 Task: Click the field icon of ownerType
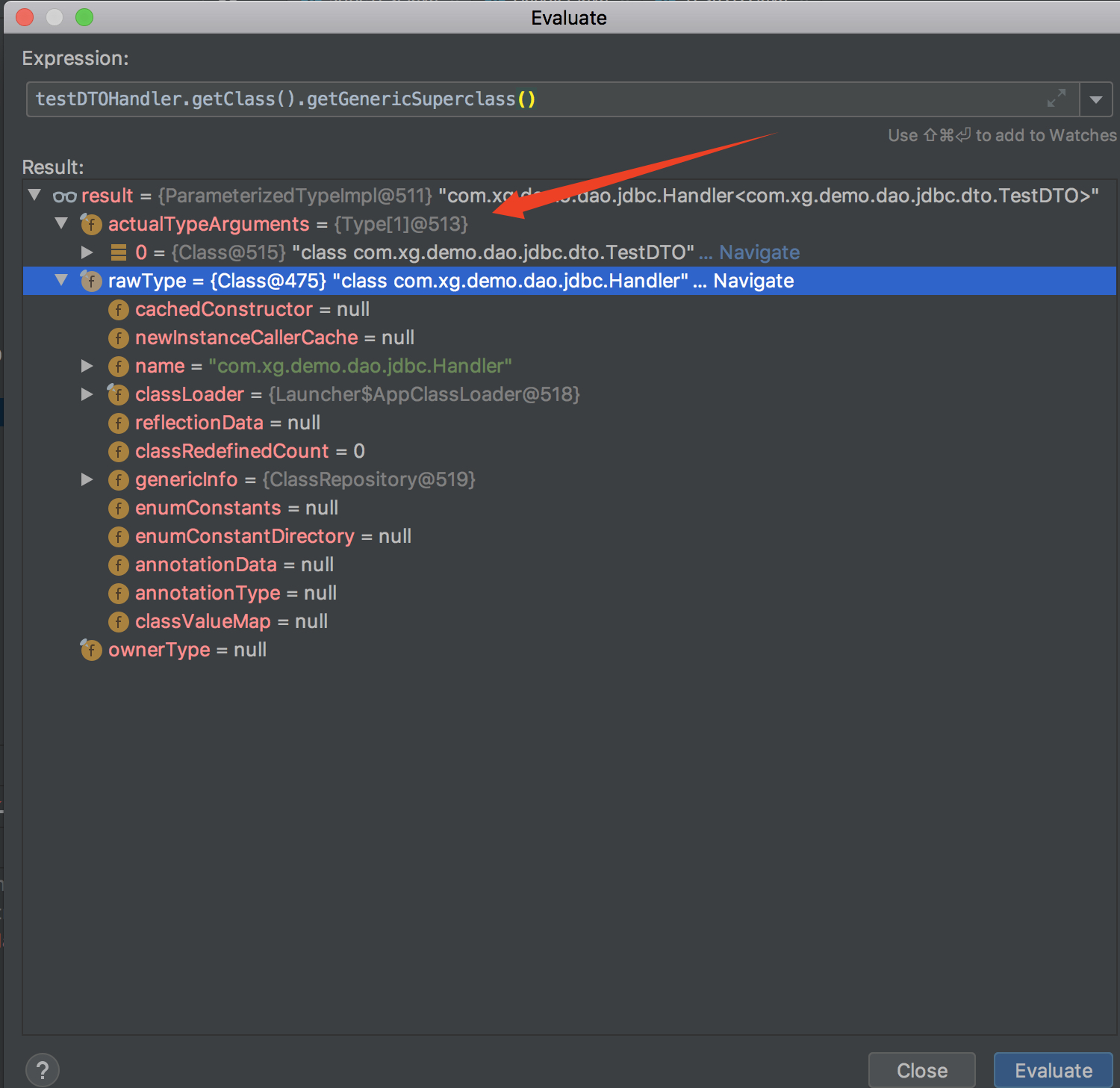coord(91,650)
